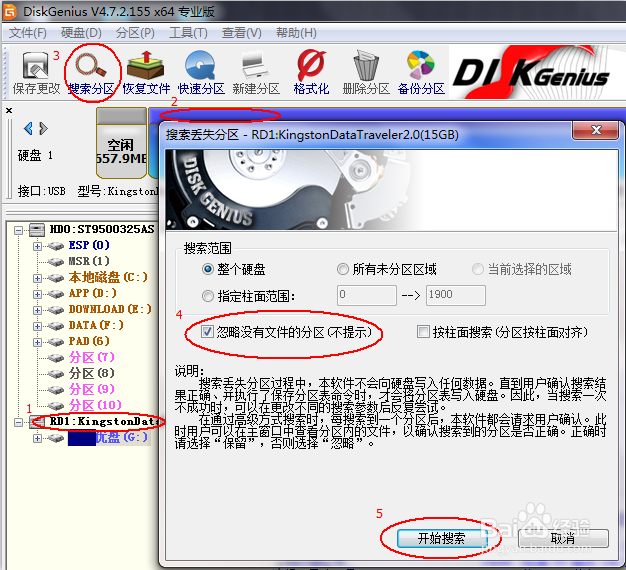Screen dimensions: 626x570
Task: Select the 分区(10) partition label
Action: tap(95, 405)
